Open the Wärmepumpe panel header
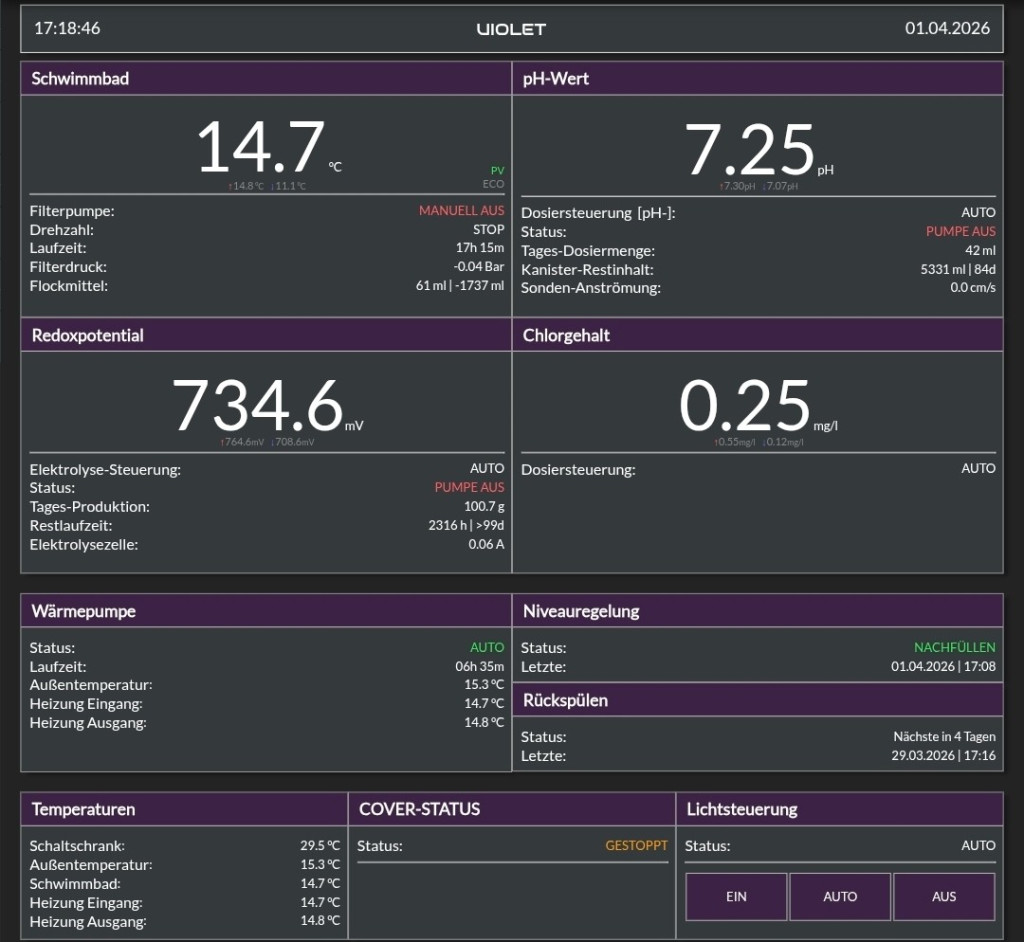This screenshot has width=1024, height=942. point(266,611)
